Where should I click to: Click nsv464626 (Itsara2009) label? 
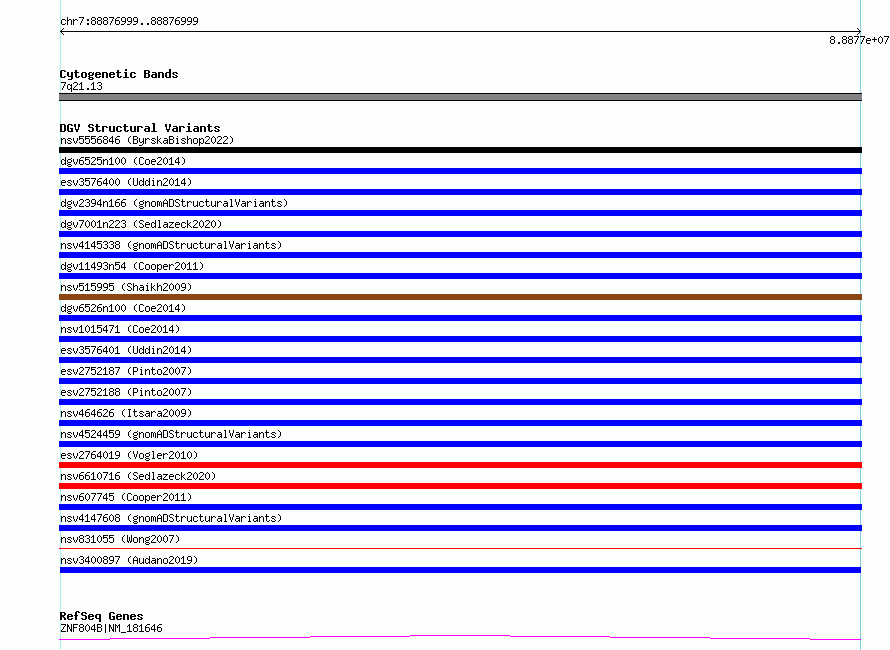point(126,413)
